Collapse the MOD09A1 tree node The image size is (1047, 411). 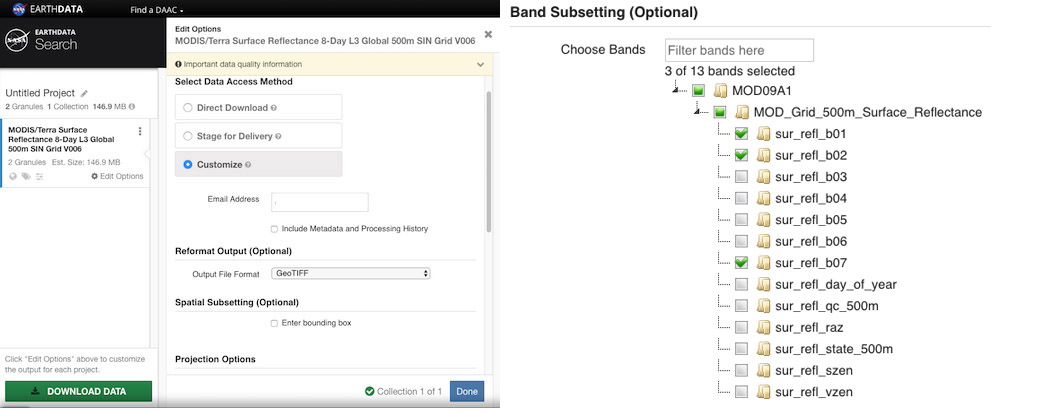point(680,90)
